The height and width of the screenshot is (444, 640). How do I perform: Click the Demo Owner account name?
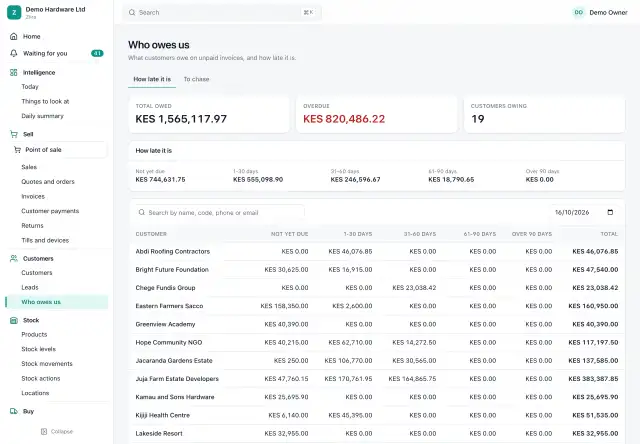(x=608, y=13)
